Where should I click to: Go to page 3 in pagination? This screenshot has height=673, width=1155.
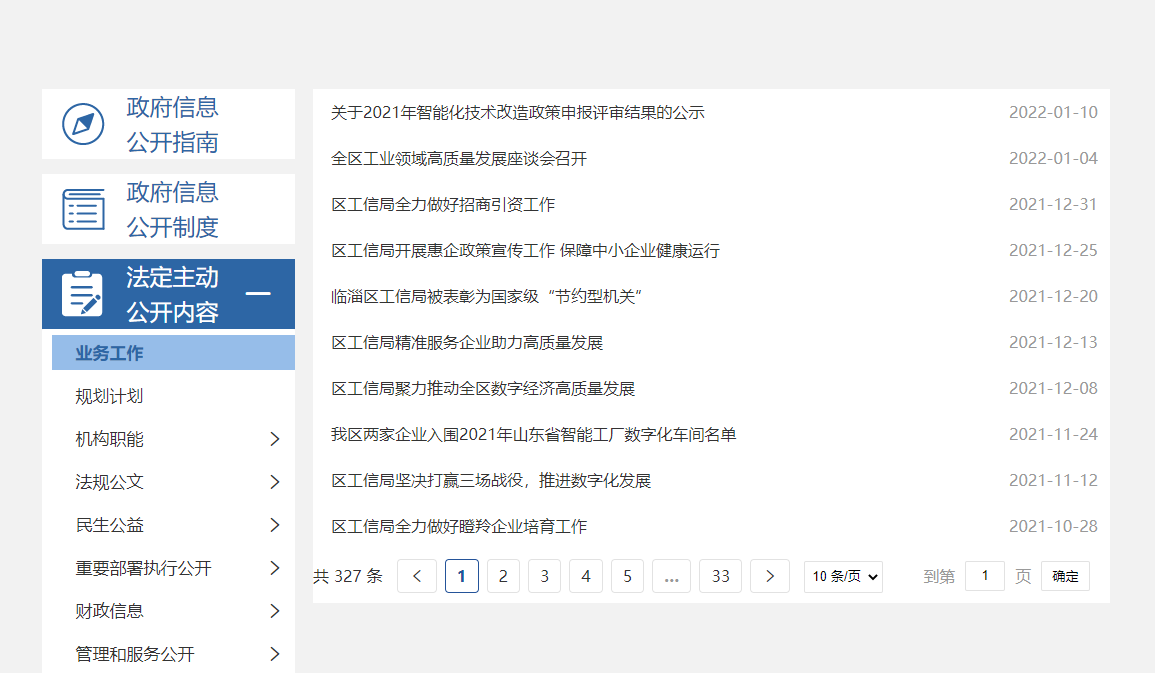point(544,576)
